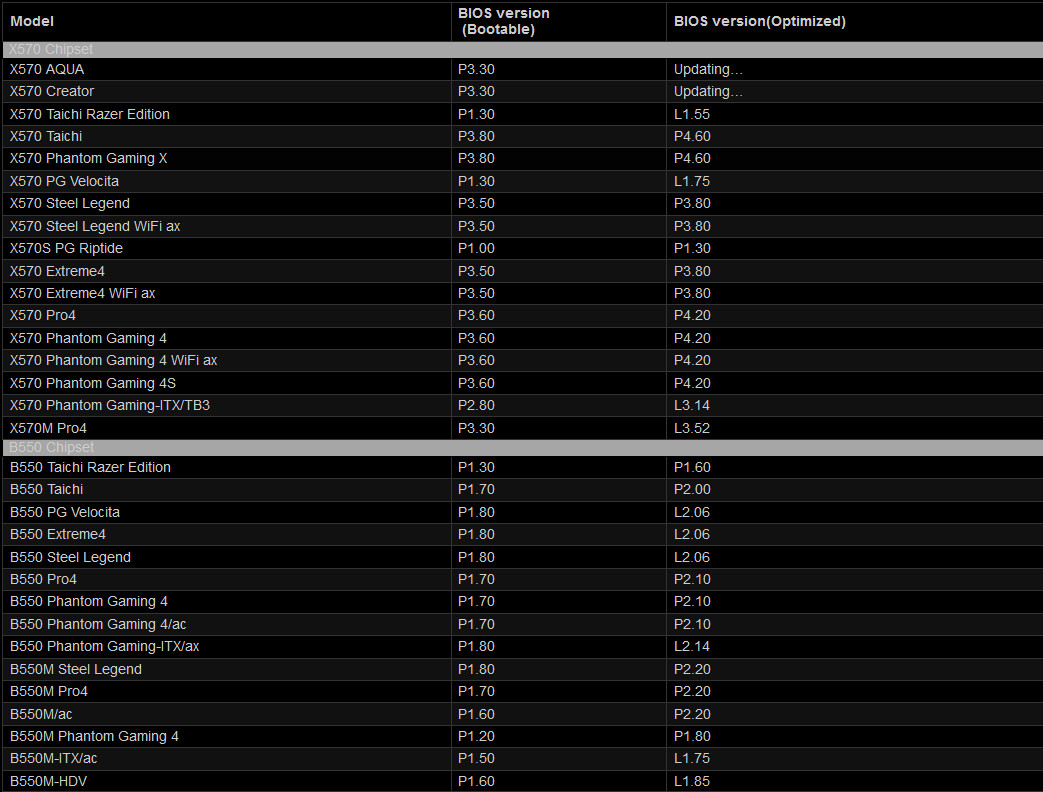This screenshot has height=792, width=1043.
Task: Select optimized version L1.55 for X570 Taichi Razer
Action: click(692, 114)
